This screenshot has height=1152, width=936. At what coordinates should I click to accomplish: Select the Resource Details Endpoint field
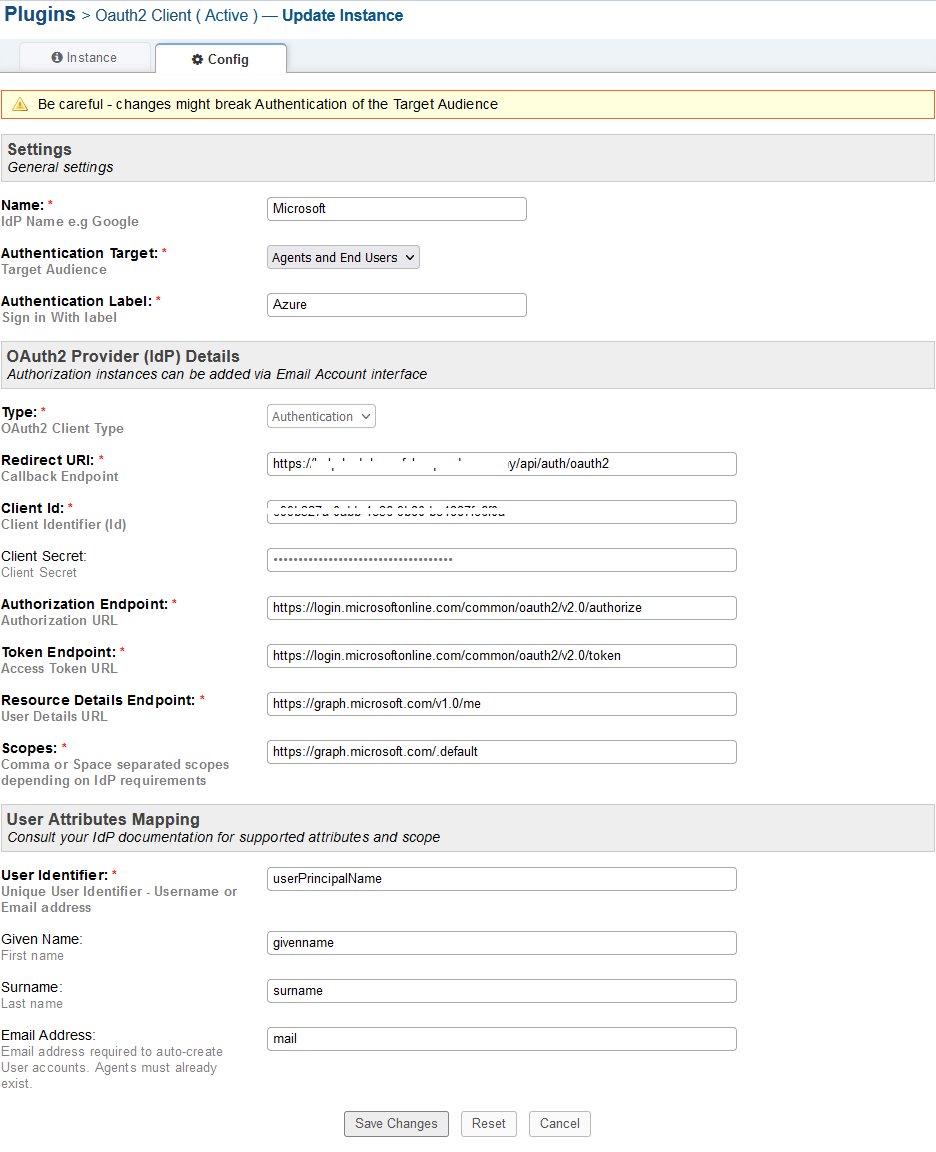coord(501,704)
